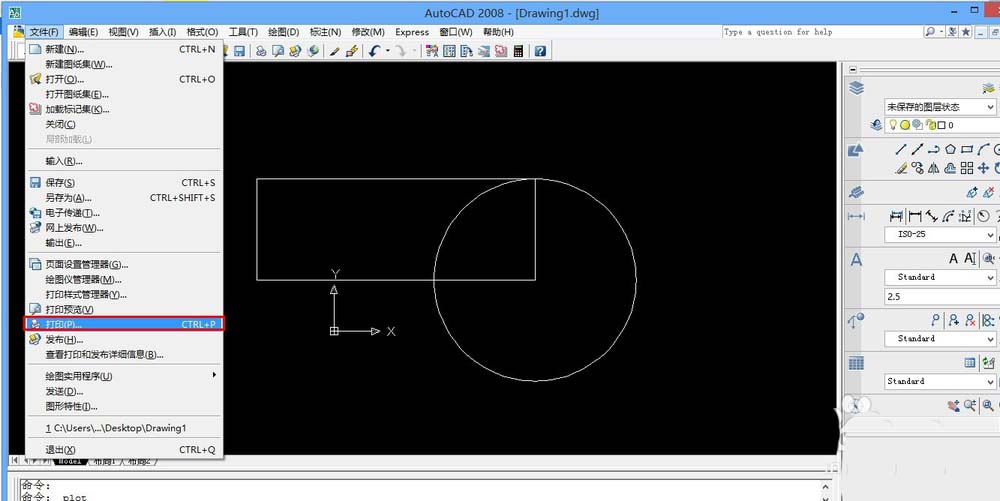Click the text height 2.5 field
Screen dimensions: 1000x501
[942, 296]
